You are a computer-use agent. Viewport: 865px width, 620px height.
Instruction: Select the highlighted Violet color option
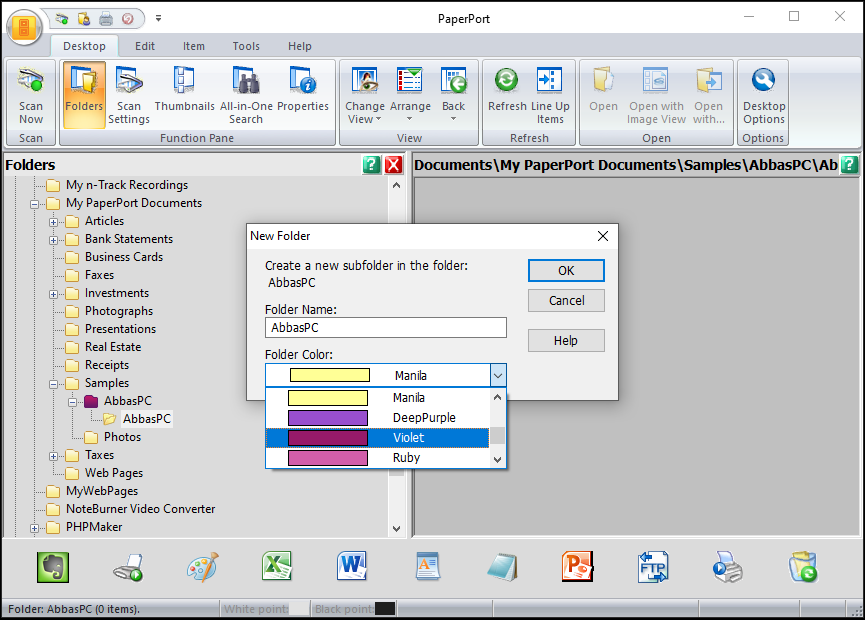coord(377,438)
